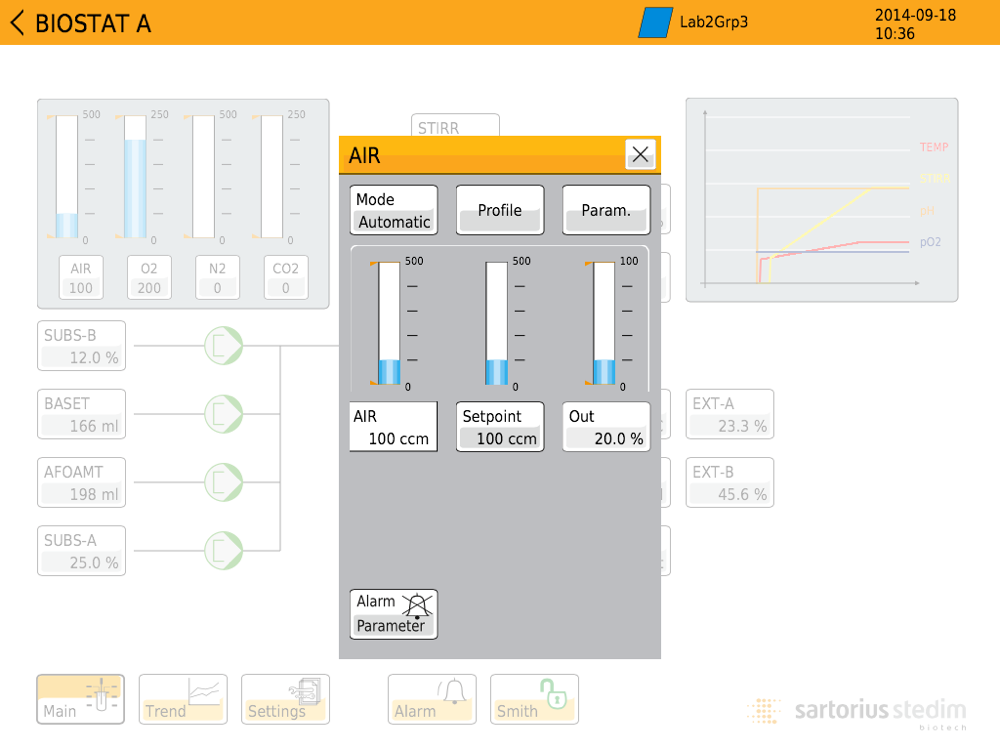The height and width of the screenshot is (750, 1000).
Task: Open the Alarm bell menu
Action: tap(432, 699)
